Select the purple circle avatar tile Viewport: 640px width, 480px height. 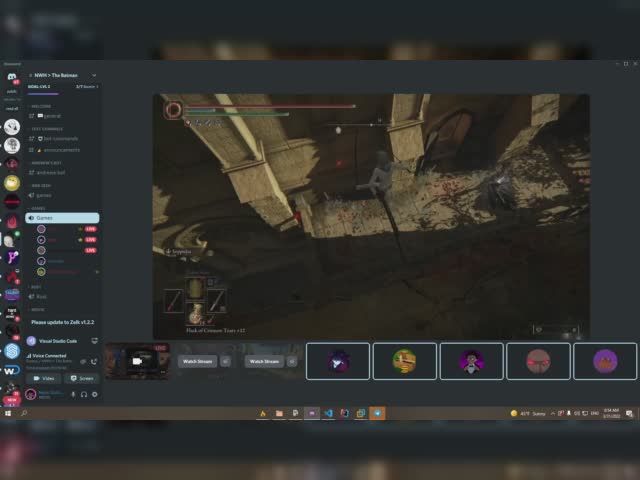[605, 361]
